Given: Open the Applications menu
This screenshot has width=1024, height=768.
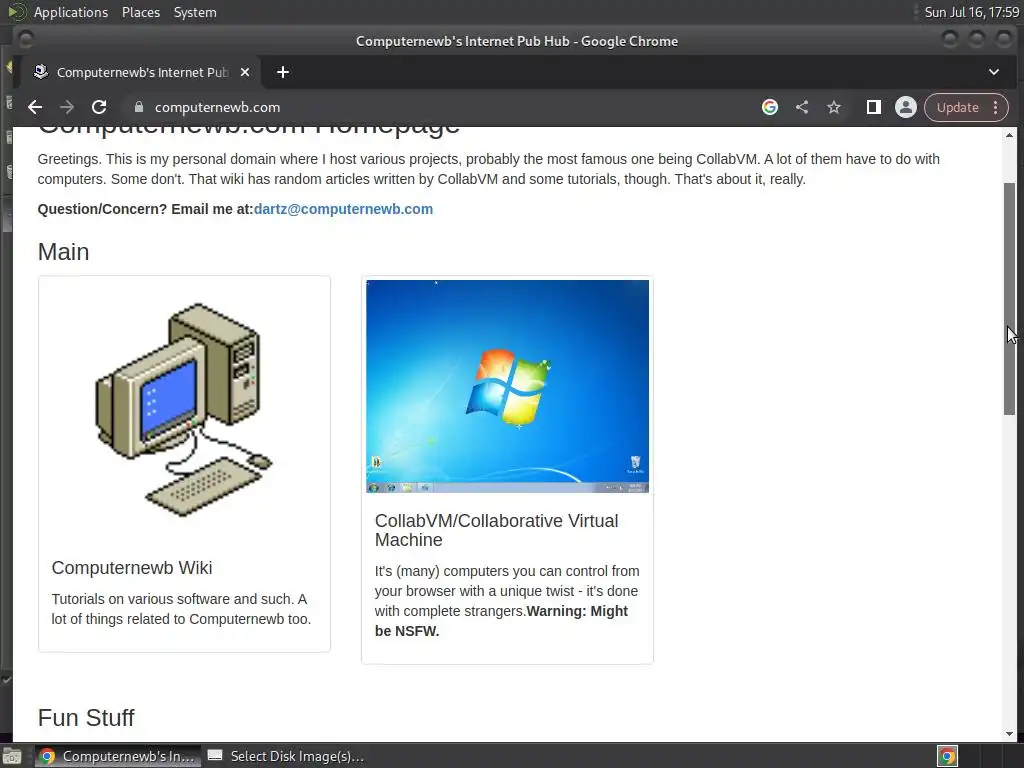Looking at the screenshot, I should coord(71,12).
